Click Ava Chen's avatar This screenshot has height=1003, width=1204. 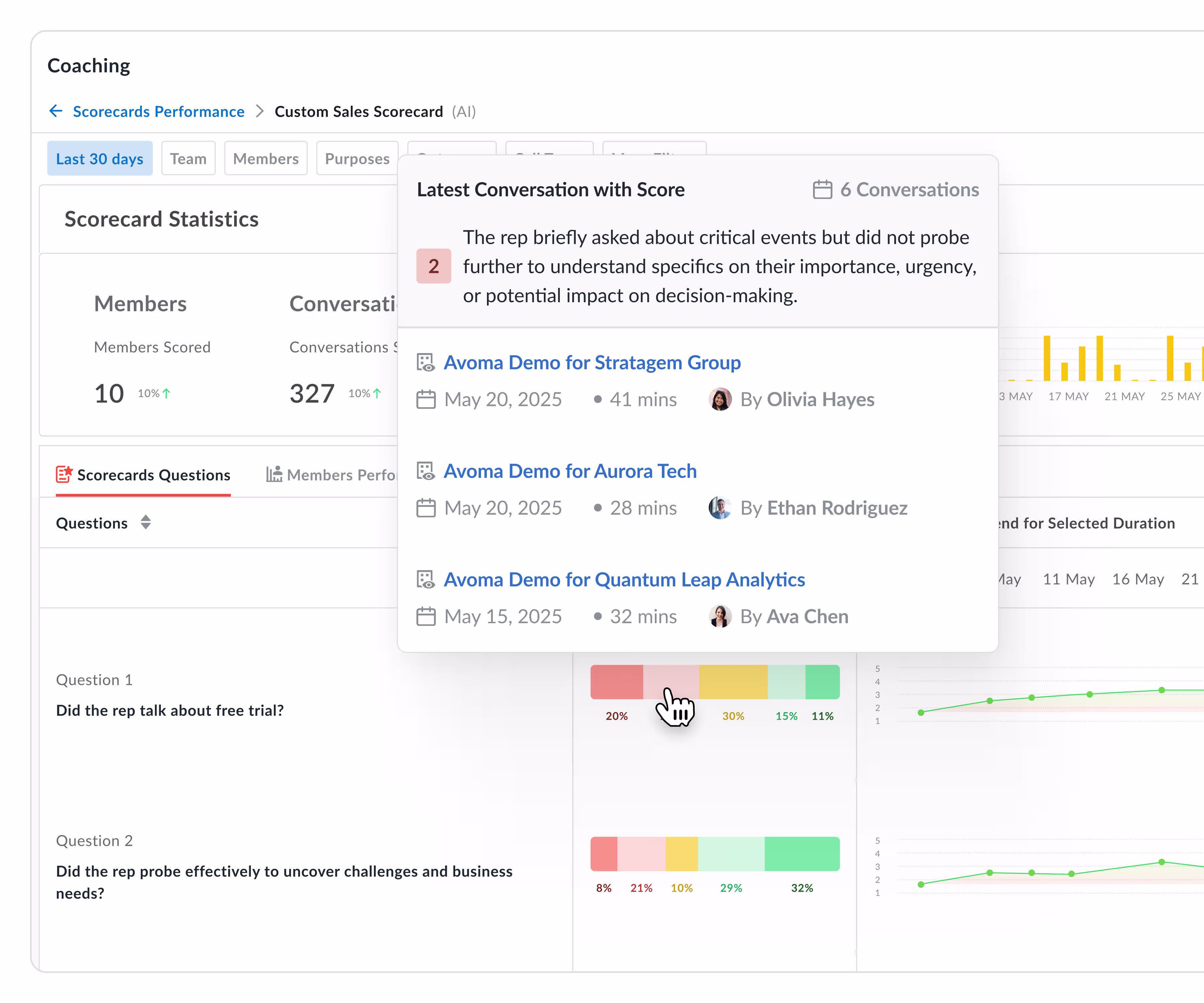pos(720,617)
